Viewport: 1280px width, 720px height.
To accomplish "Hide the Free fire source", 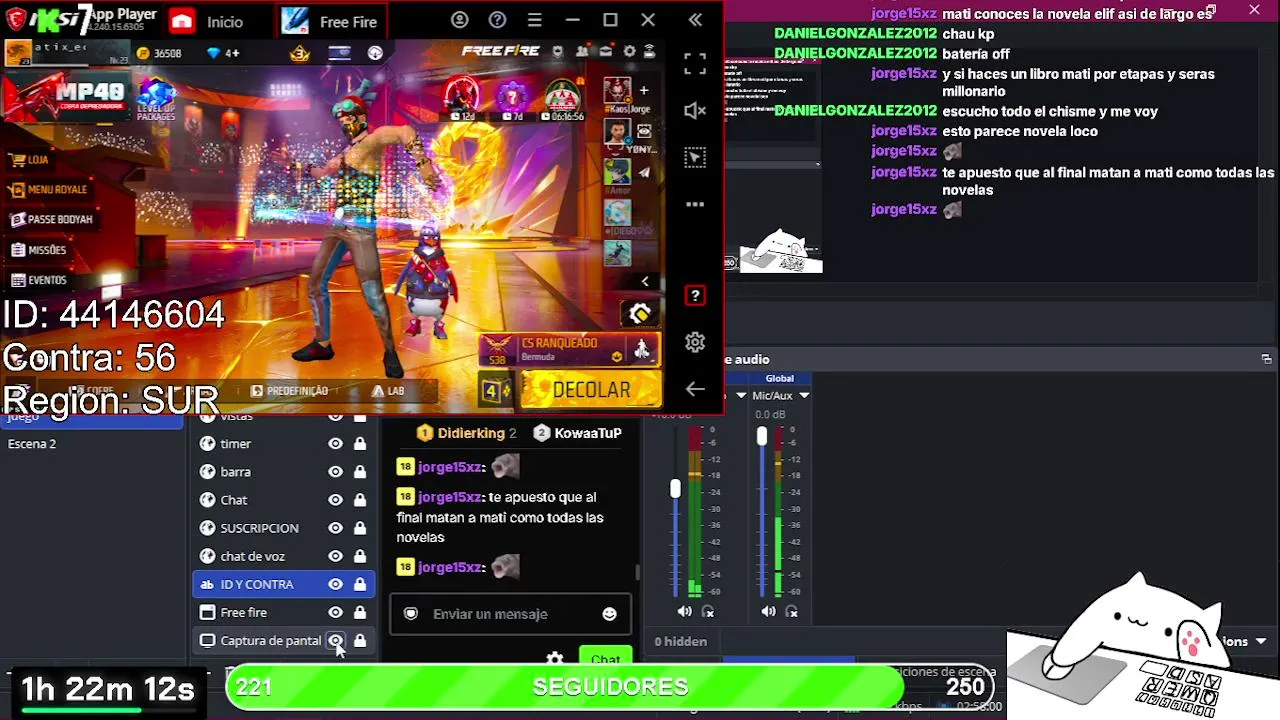I will 335,612.
